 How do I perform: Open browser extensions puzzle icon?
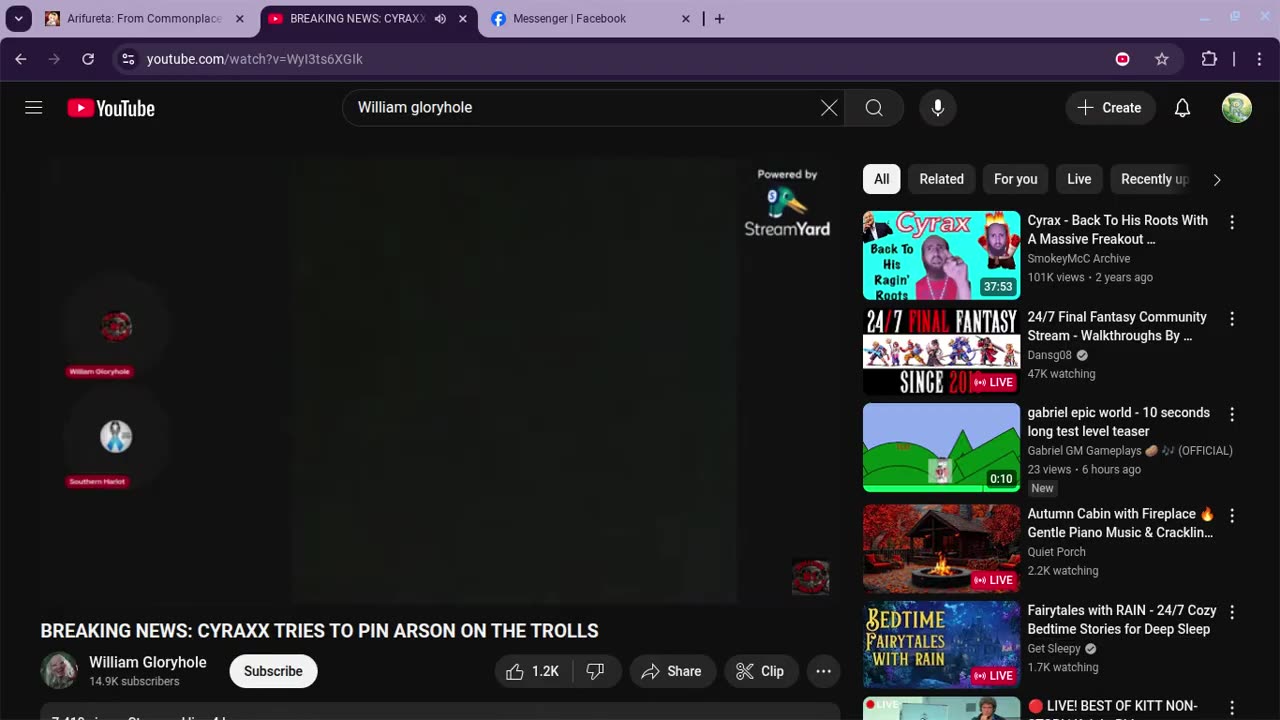click(1209, 59)
